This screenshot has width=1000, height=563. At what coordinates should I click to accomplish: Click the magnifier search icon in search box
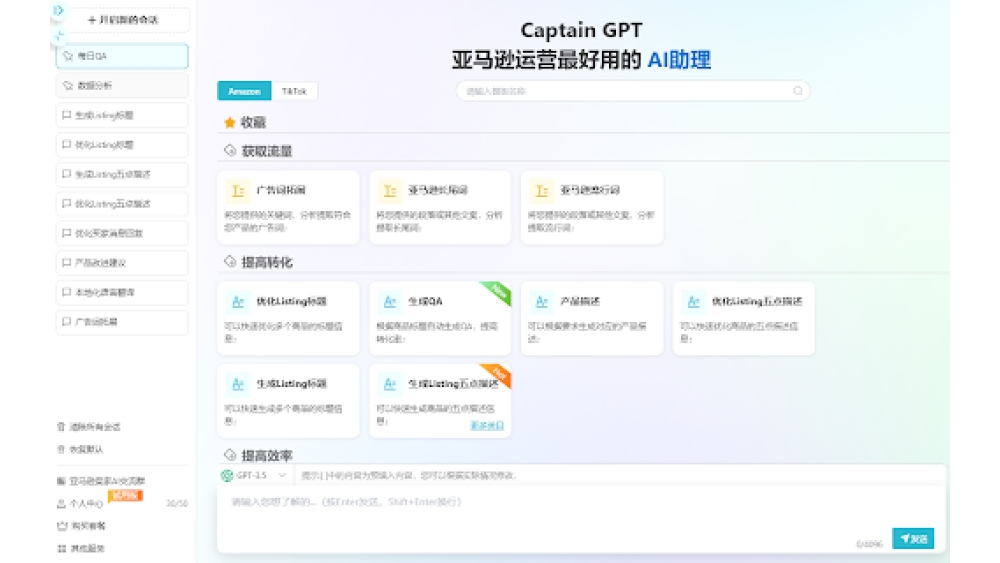pos(798,91)
